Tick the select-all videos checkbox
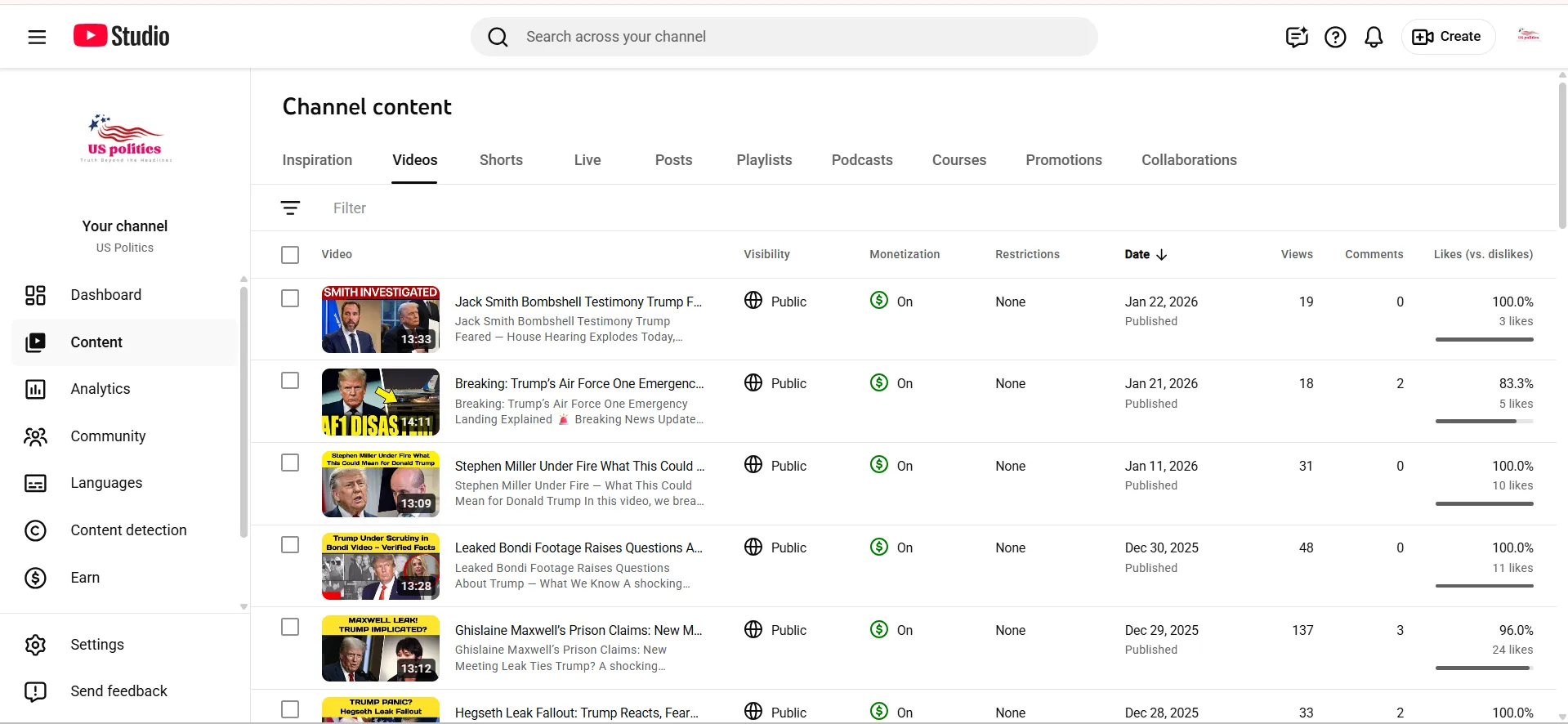The height and width of the screenshot is (724, 1568). (290, 255)
